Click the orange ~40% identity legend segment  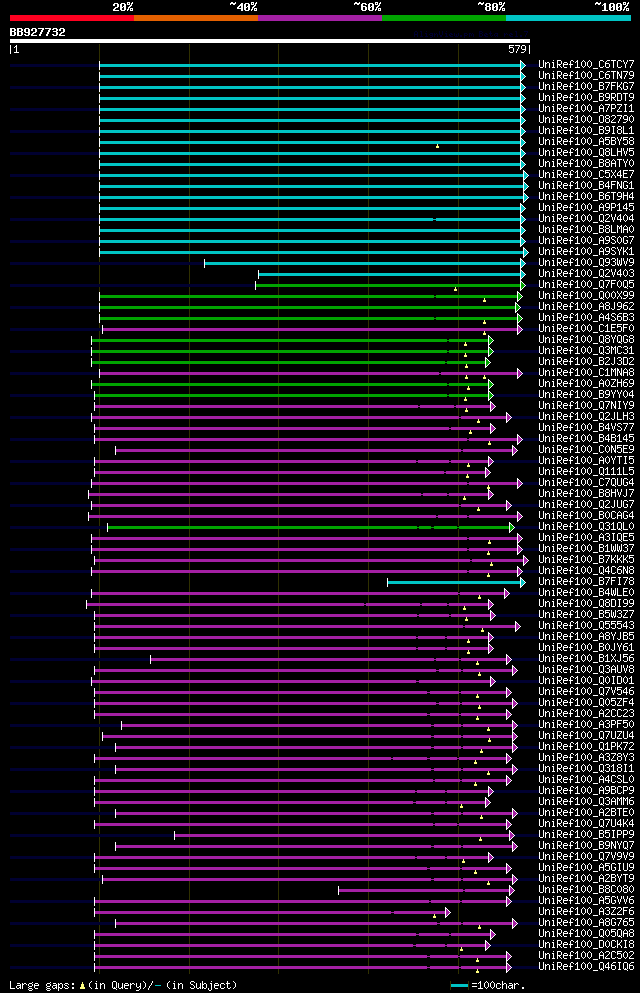(196, 18)
